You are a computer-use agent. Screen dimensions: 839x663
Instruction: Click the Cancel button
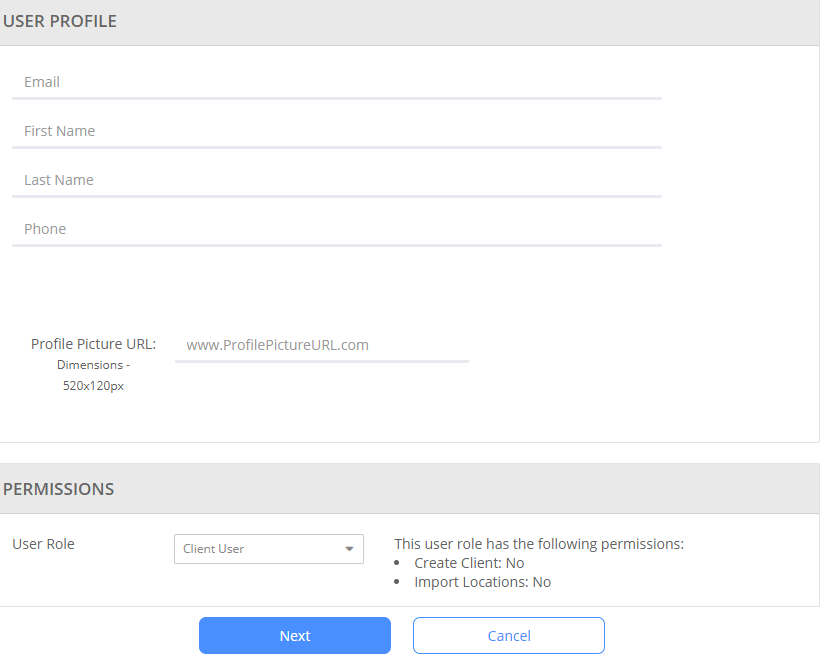click(509, 636)
